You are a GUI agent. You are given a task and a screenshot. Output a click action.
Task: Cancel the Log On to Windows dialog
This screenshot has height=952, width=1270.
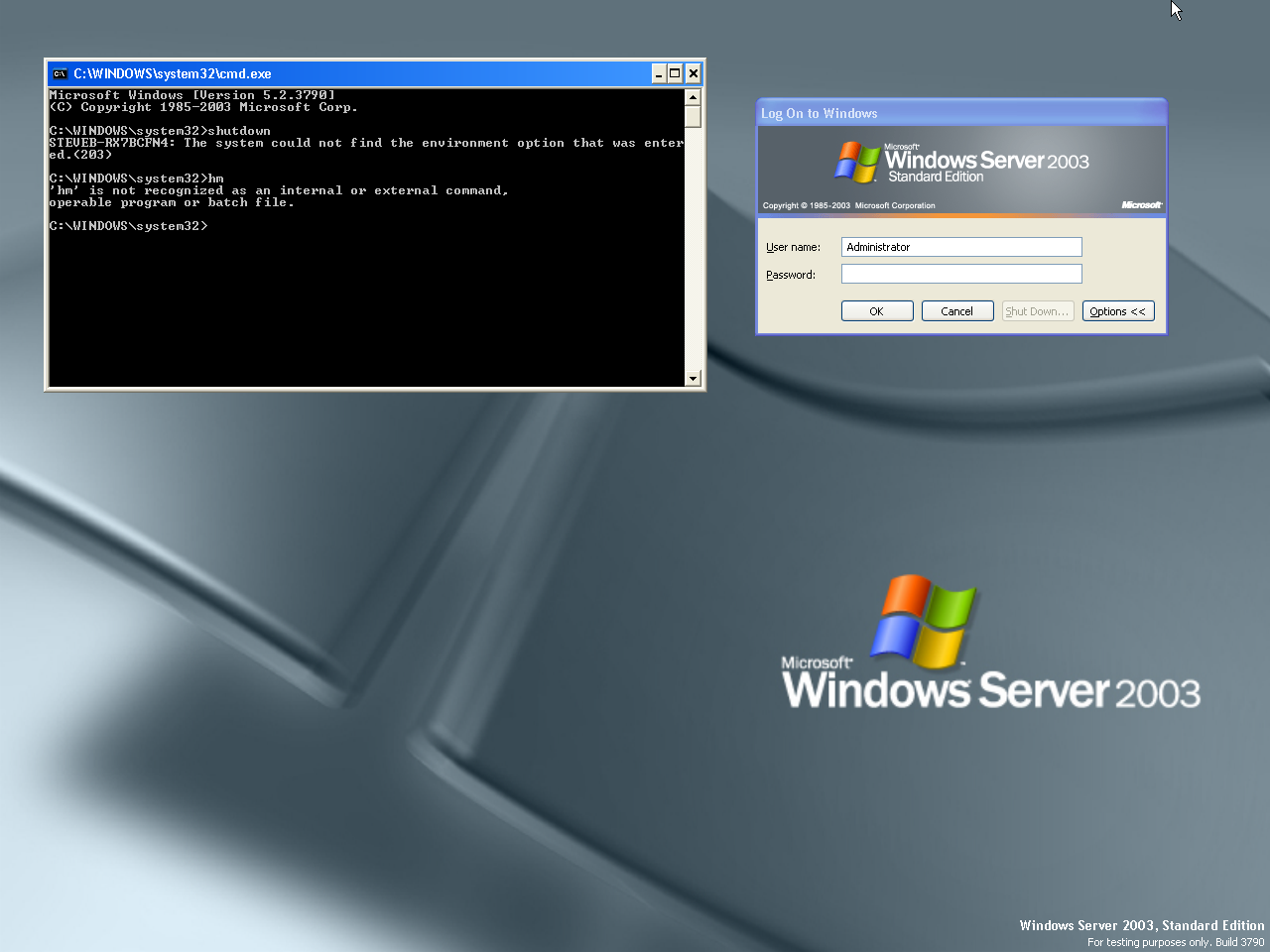(x=957, y=311)
